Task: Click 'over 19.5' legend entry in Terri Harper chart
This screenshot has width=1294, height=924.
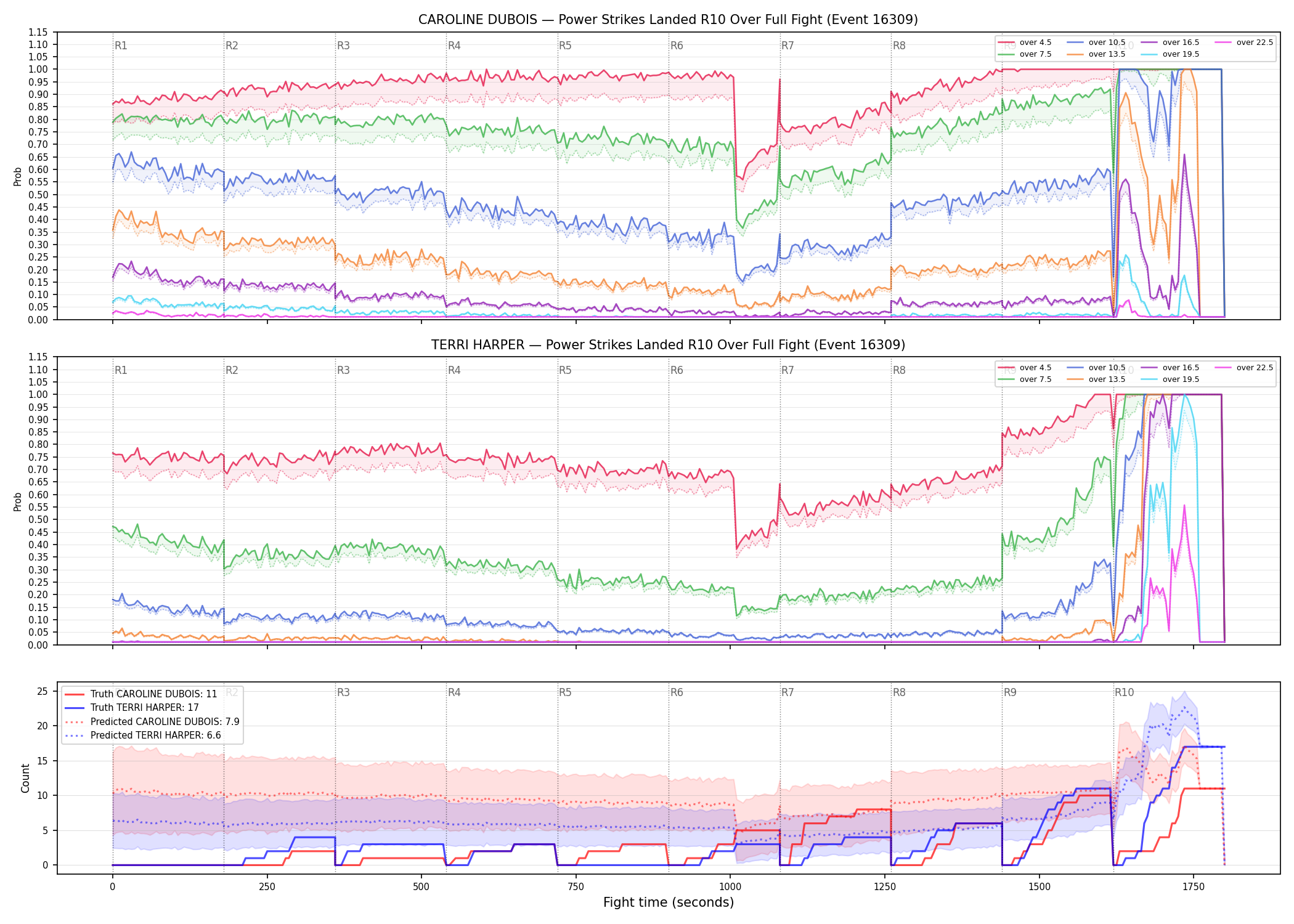Action: click(1170, 379)
